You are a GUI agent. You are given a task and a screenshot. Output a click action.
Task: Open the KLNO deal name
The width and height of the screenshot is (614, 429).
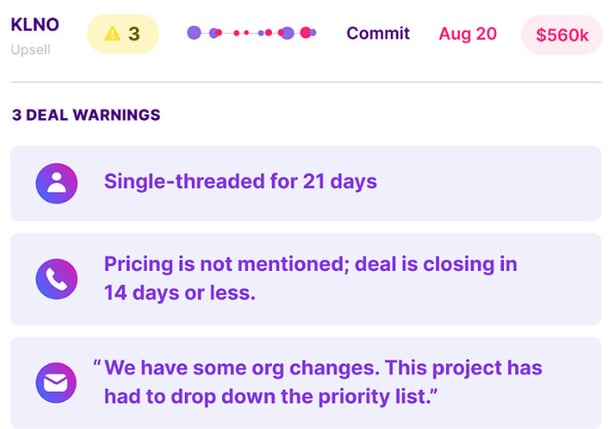click(34, 25)
